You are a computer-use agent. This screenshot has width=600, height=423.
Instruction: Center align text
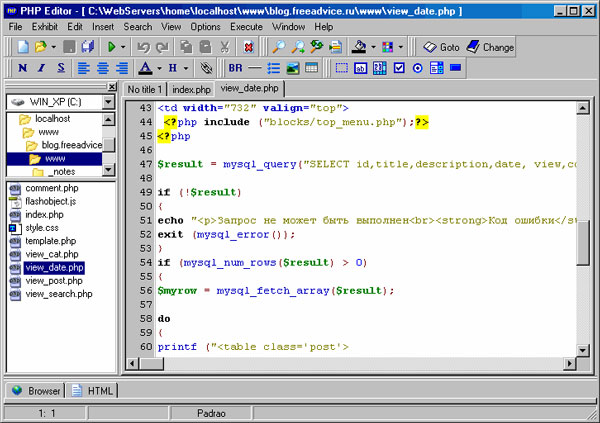pyautogui.click(x=103, y=68)
